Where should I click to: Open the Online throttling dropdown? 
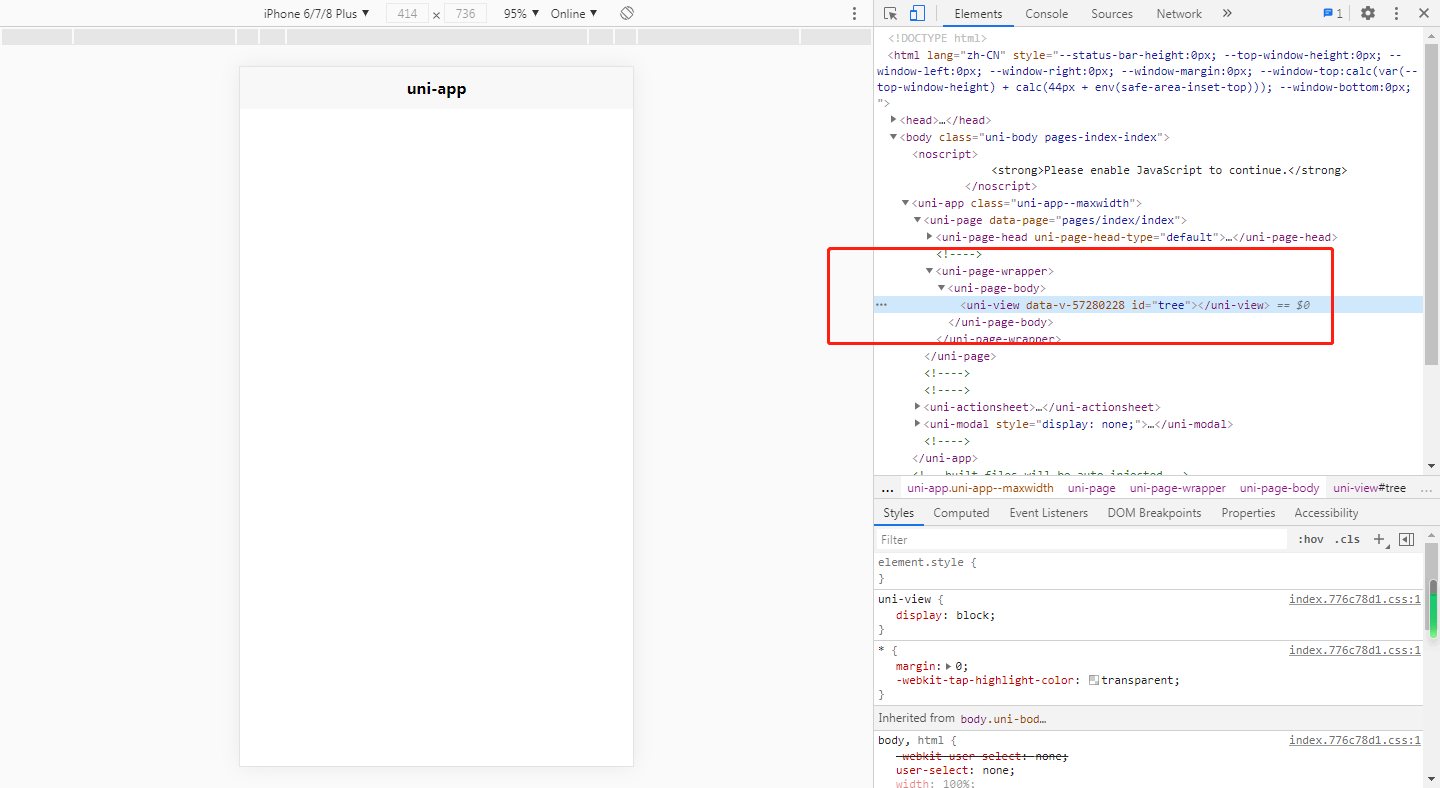574,13
